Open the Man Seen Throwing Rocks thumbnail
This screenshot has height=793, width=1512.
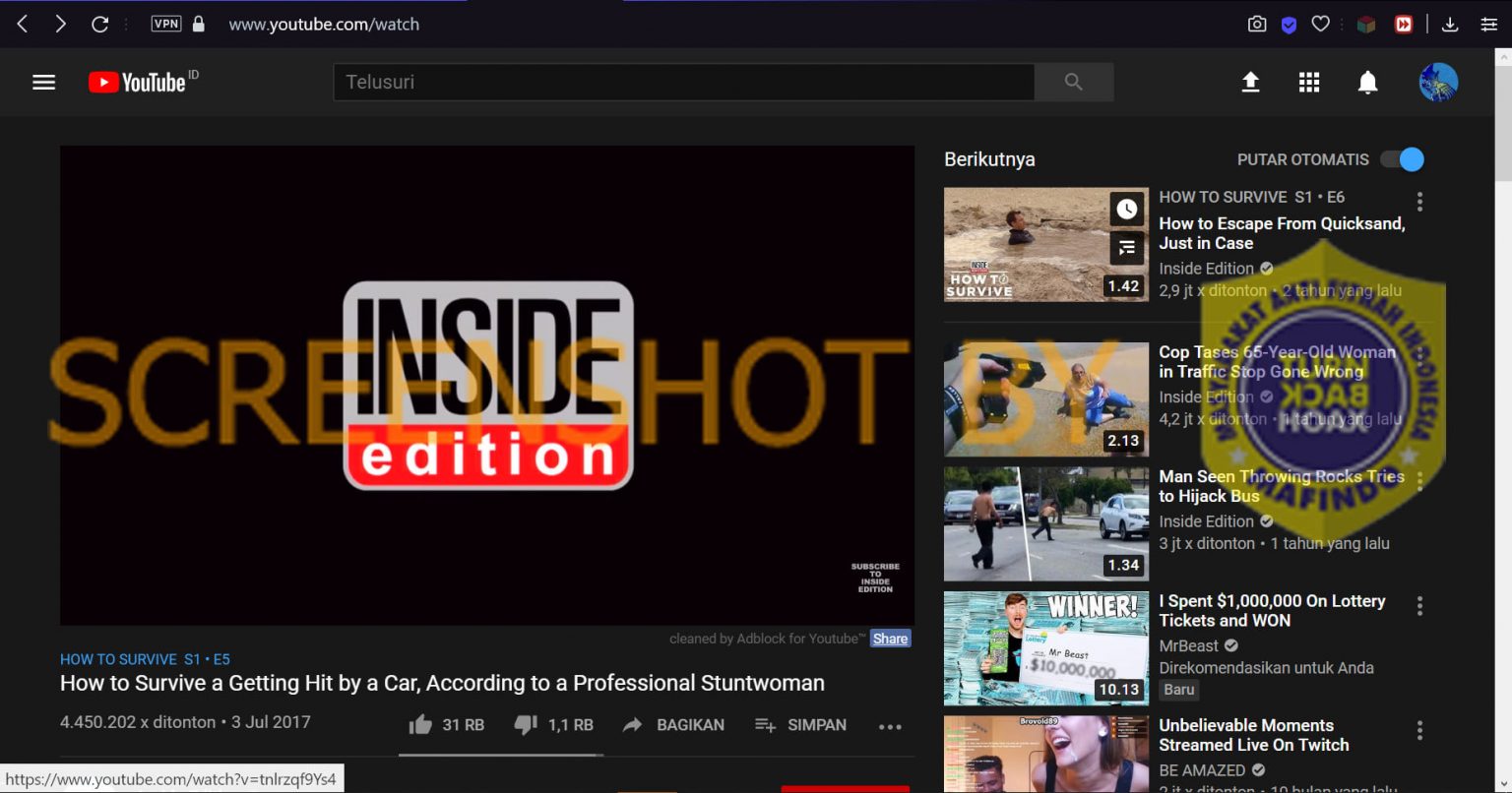coord(1046,523)
